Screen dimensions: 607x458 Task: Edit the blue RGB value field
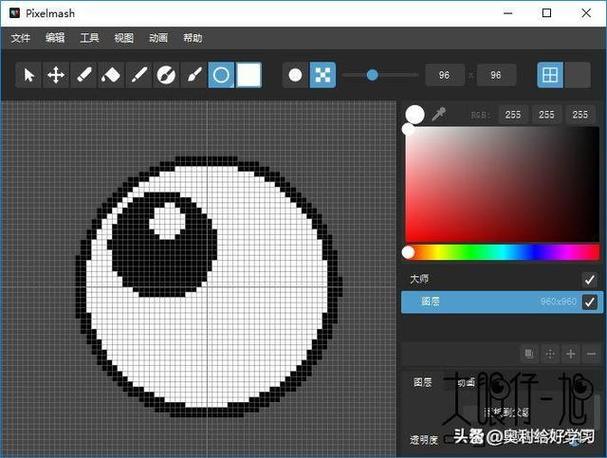pyautogui.click(x=580, y=115)
